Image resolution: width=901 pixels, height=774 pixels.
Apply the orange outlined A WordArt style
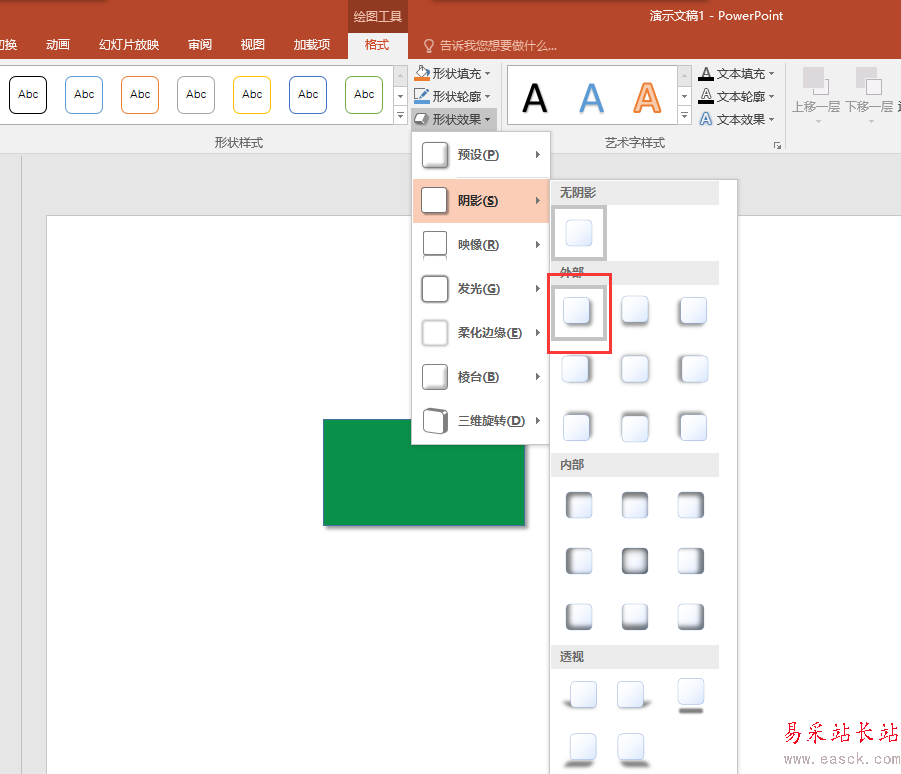click(x=647, y=98)
